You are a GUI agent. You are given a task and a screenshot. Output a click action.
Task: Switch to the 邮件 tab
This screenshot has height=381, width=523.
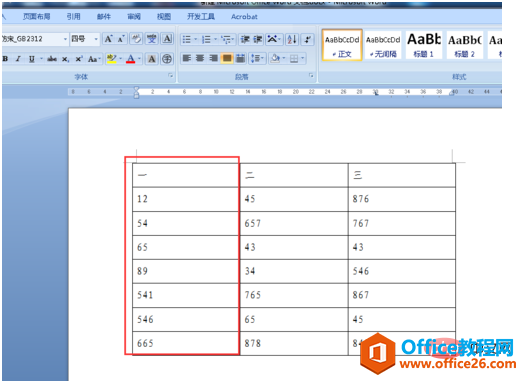click(104, 16)
